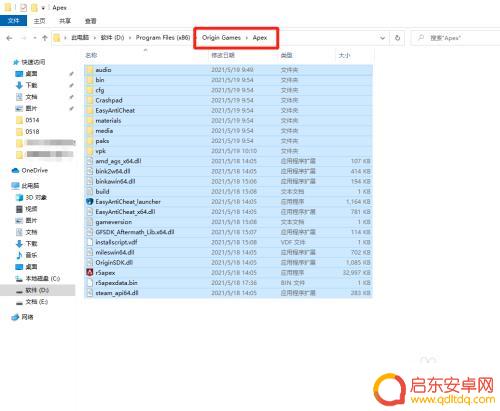Select OriginSDK.dll file
The width and height of the screenshot is (500, 411).
tap(228, 263)
